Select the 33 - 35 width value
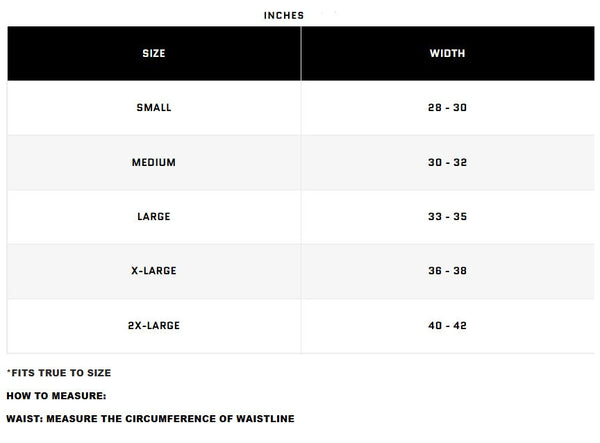The width and height of the screenshot is (600, 443). click(447, 217)
